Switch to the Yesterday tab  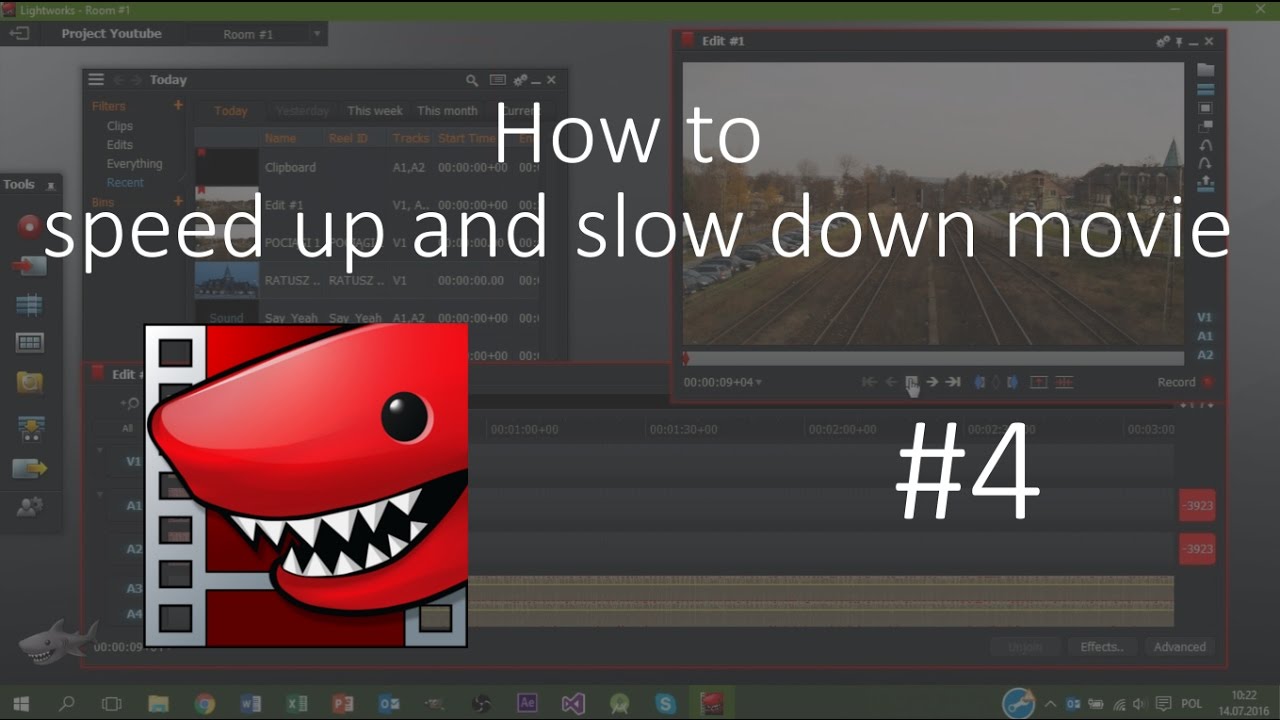[x=302, y=111]
